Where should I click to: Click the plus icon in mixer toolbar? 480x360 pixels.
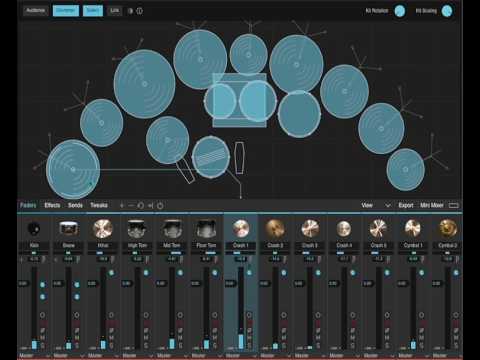(122, 205)
